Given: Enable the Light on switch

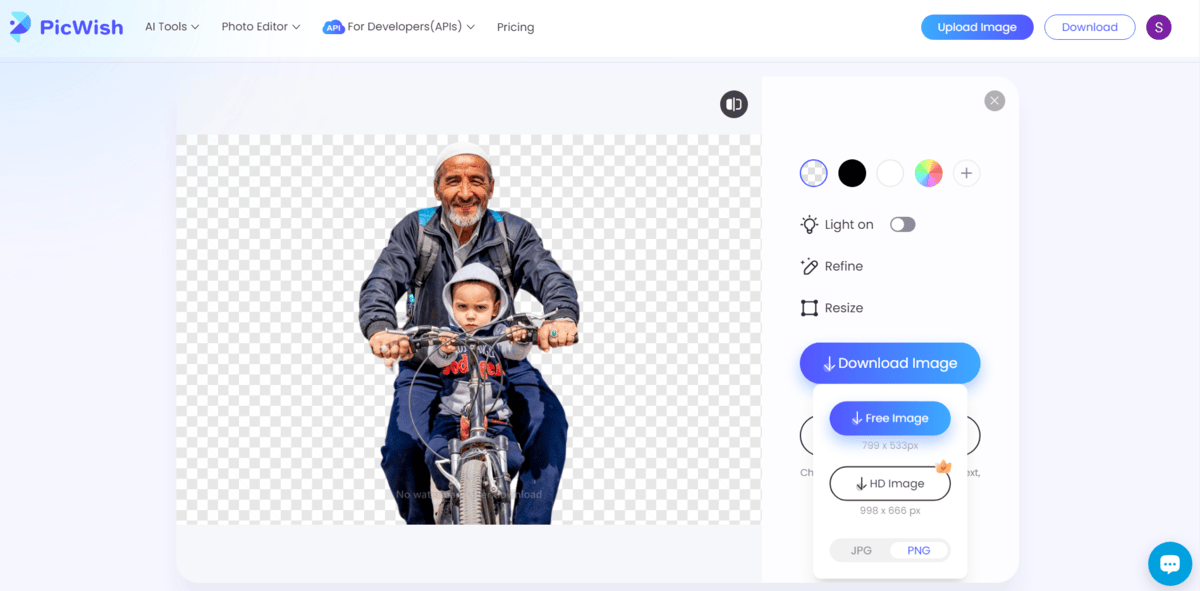Looking at the screenshot, I should click(902, 224).
